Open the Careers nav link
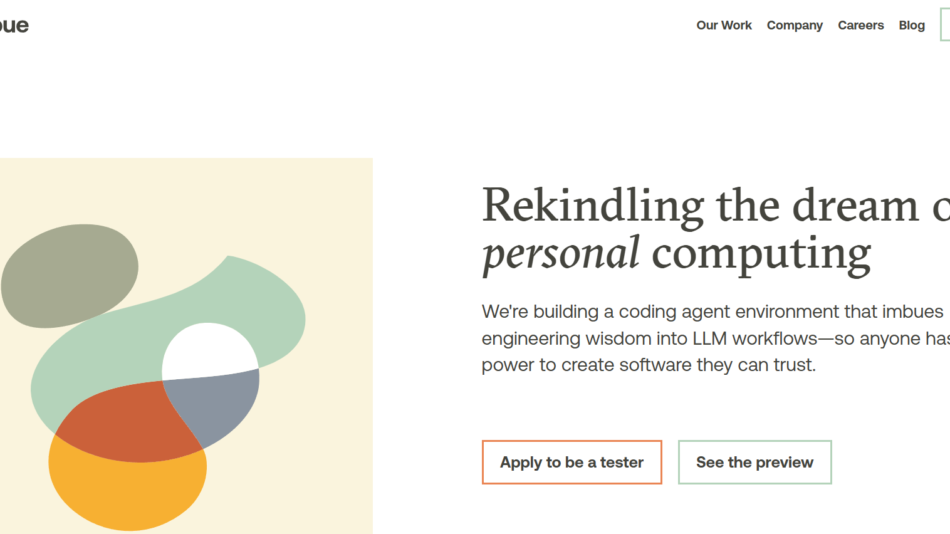The width and height of the screenshot is (950, 534). [860, 26]
